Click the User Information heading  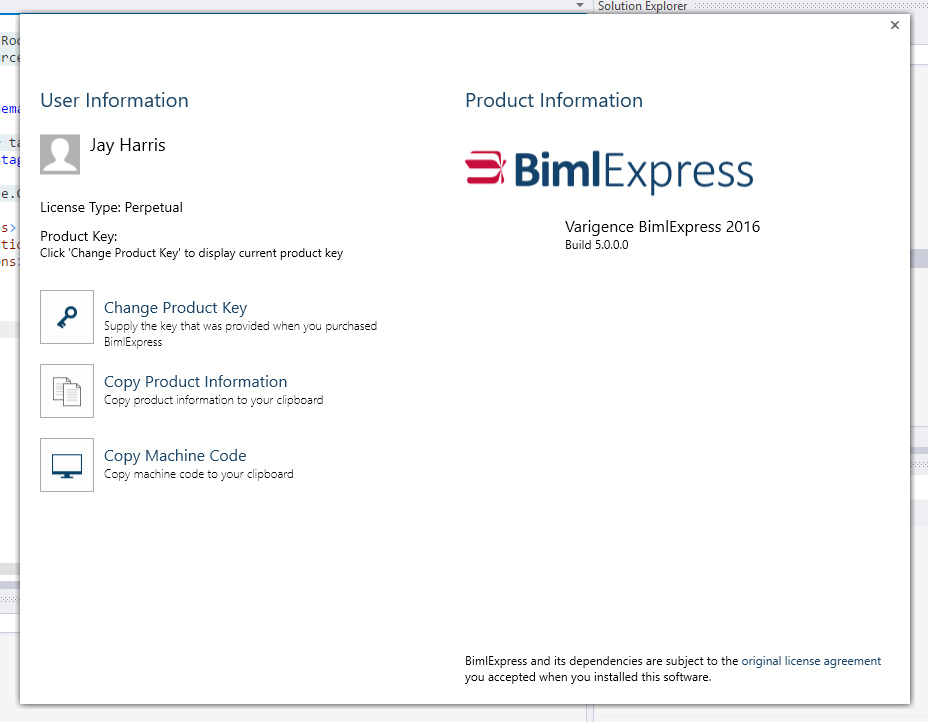114,100
